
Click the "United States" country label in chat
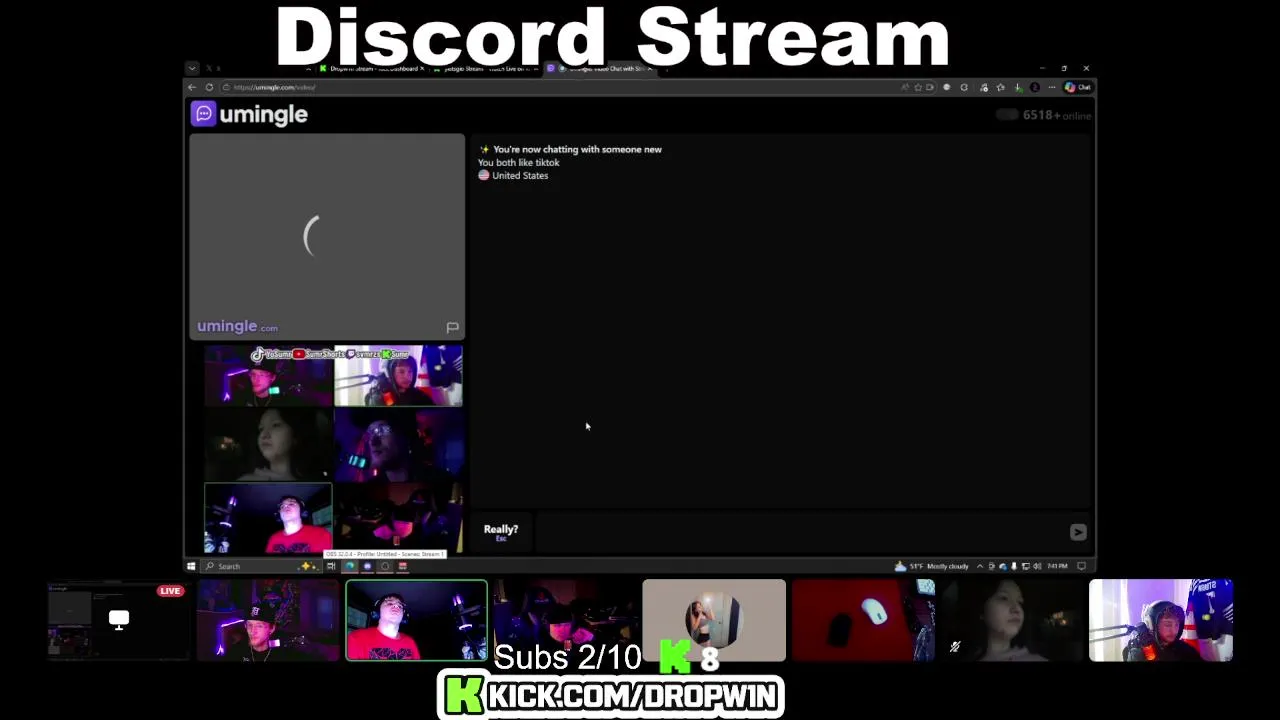pos(519,175)
